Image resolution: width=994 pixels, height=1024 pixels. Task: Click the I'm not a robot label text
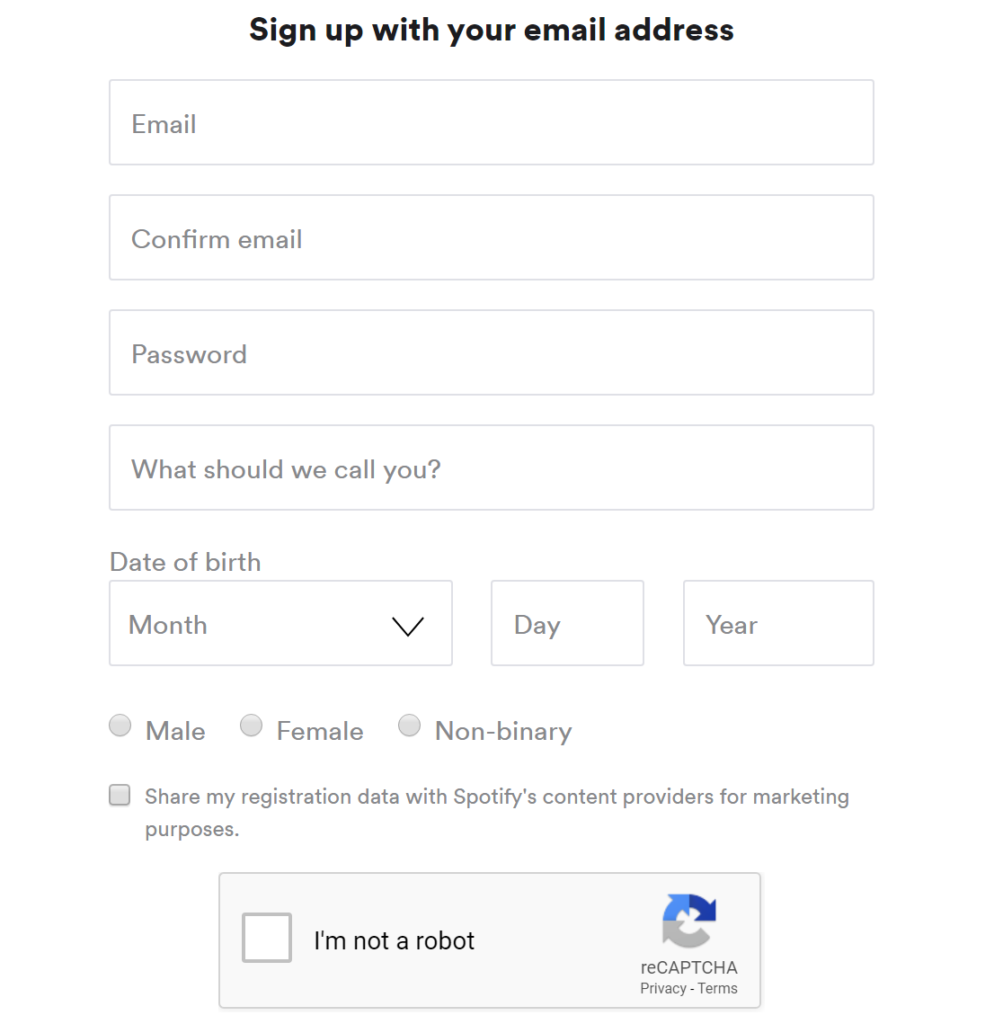pos(394,941)
